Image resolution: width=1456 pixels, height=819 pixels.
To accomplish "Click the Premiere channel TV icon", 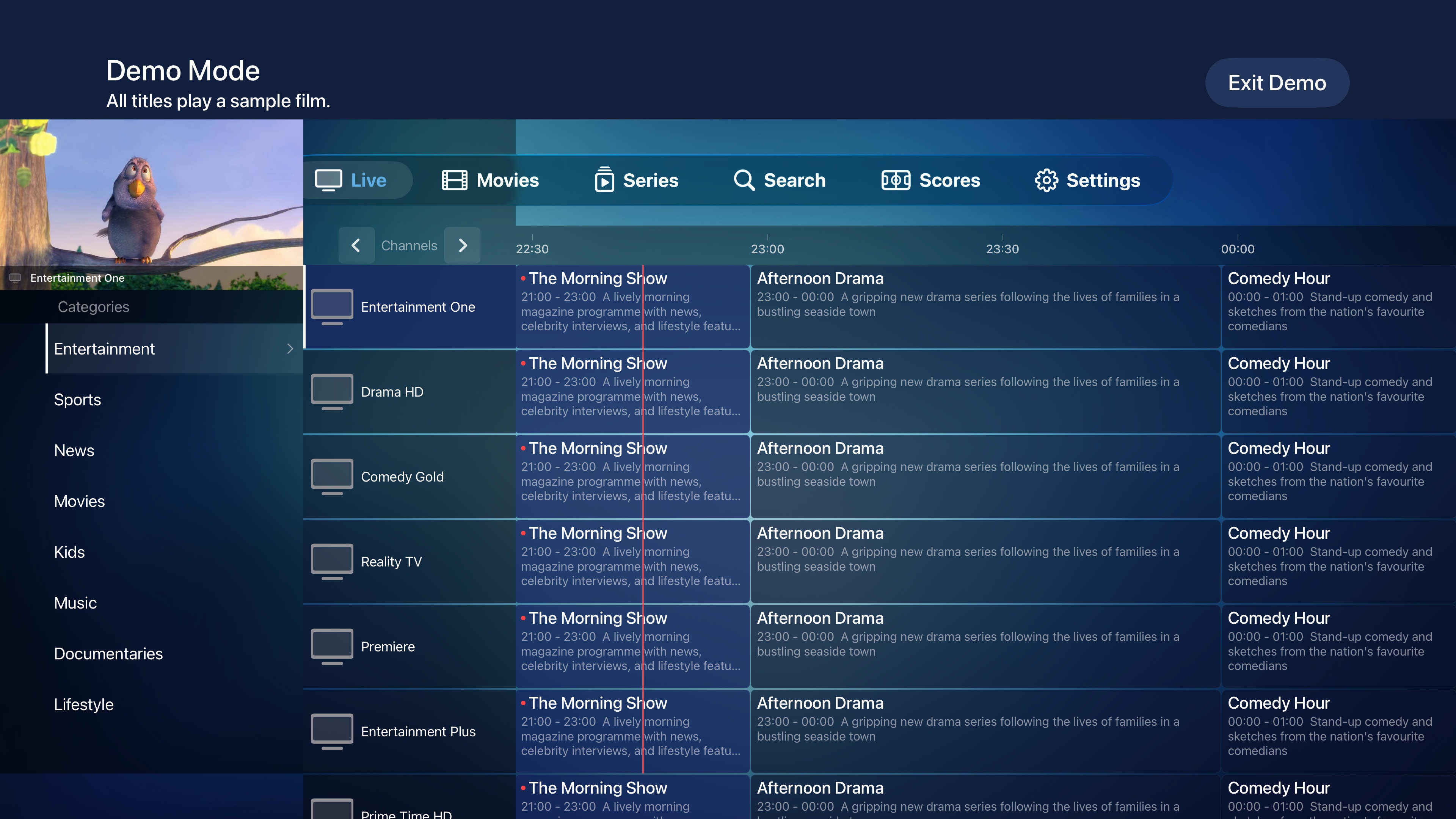I will tap(333, 646).
